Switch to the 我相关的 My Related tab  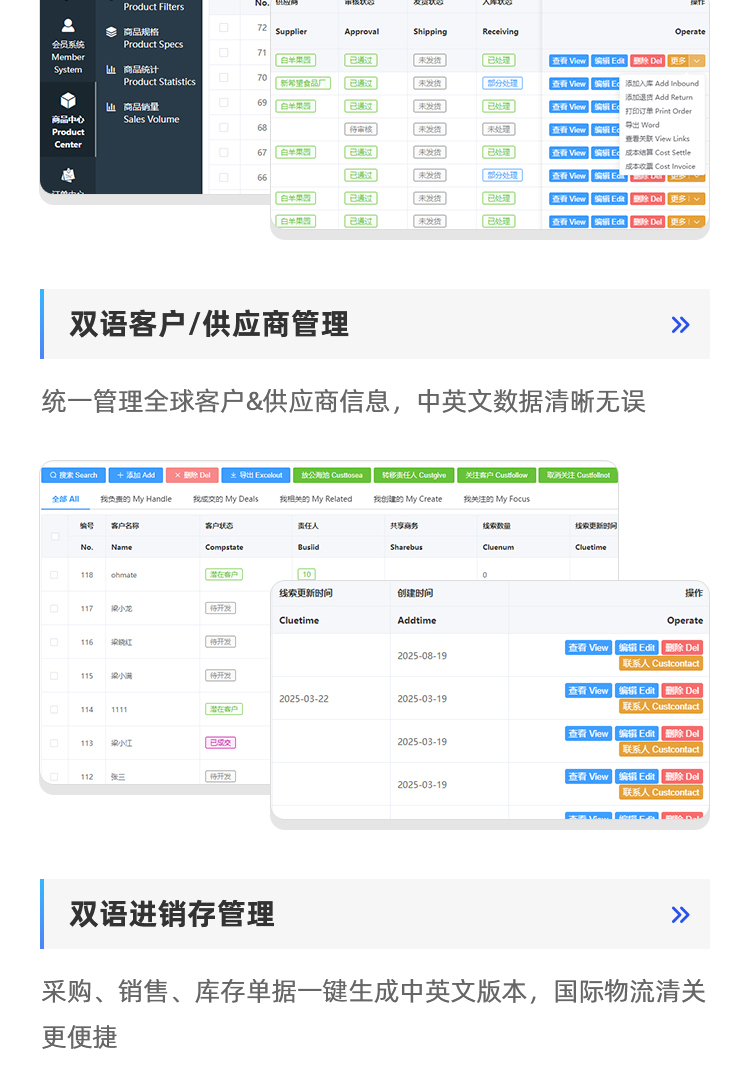click(x=315, y=499)
